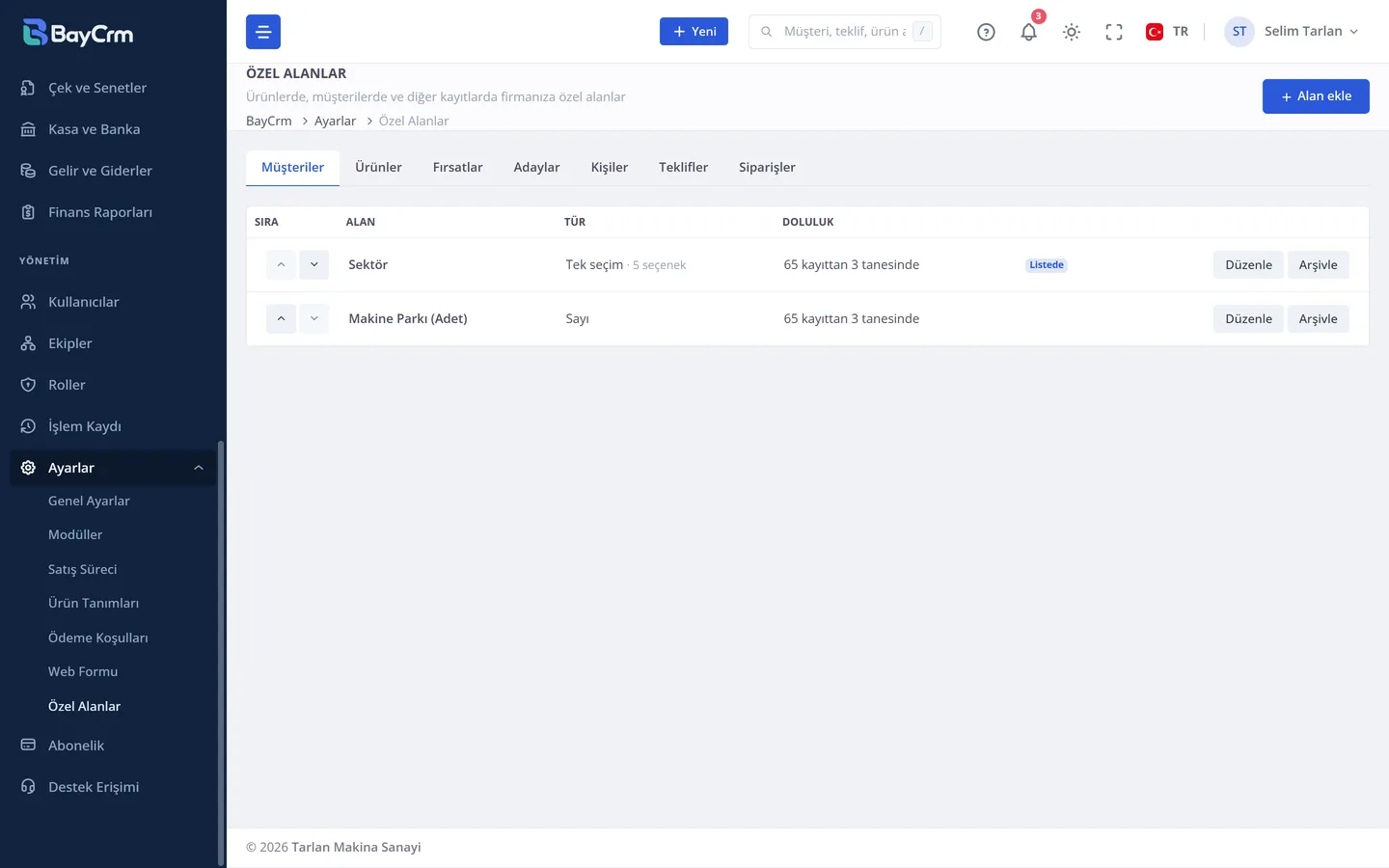
Task: Edit the Sektör field with Düzenle
Action: [x=1248, y=265]
